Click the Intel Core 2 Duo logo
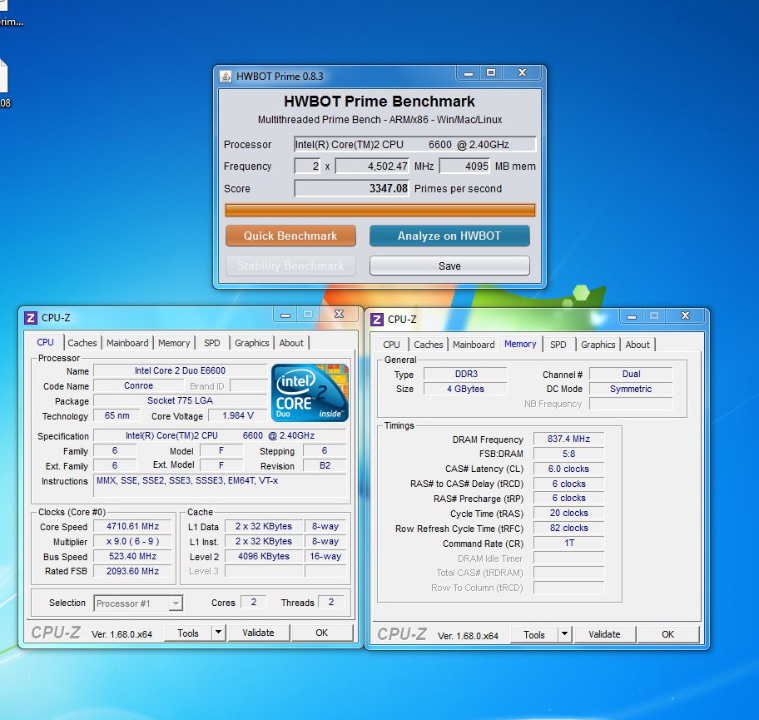 point(310,393)
